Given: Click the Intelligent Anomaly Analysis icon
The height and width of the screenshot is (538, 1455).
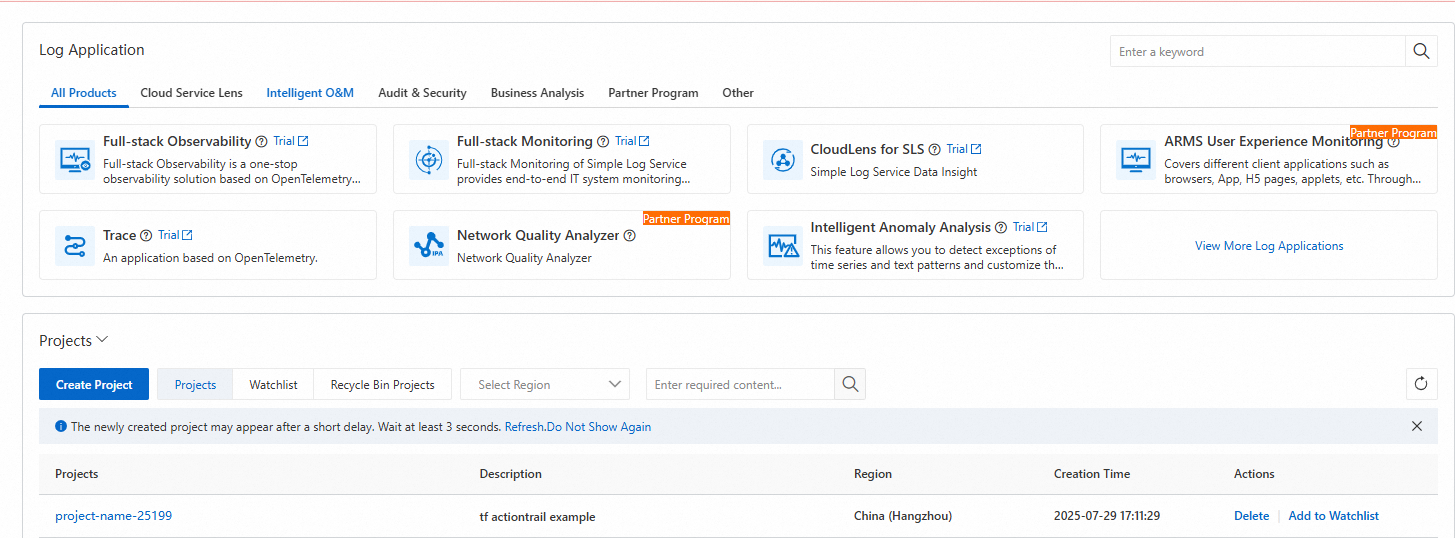Looking at the screenshot, I should 783,245.
